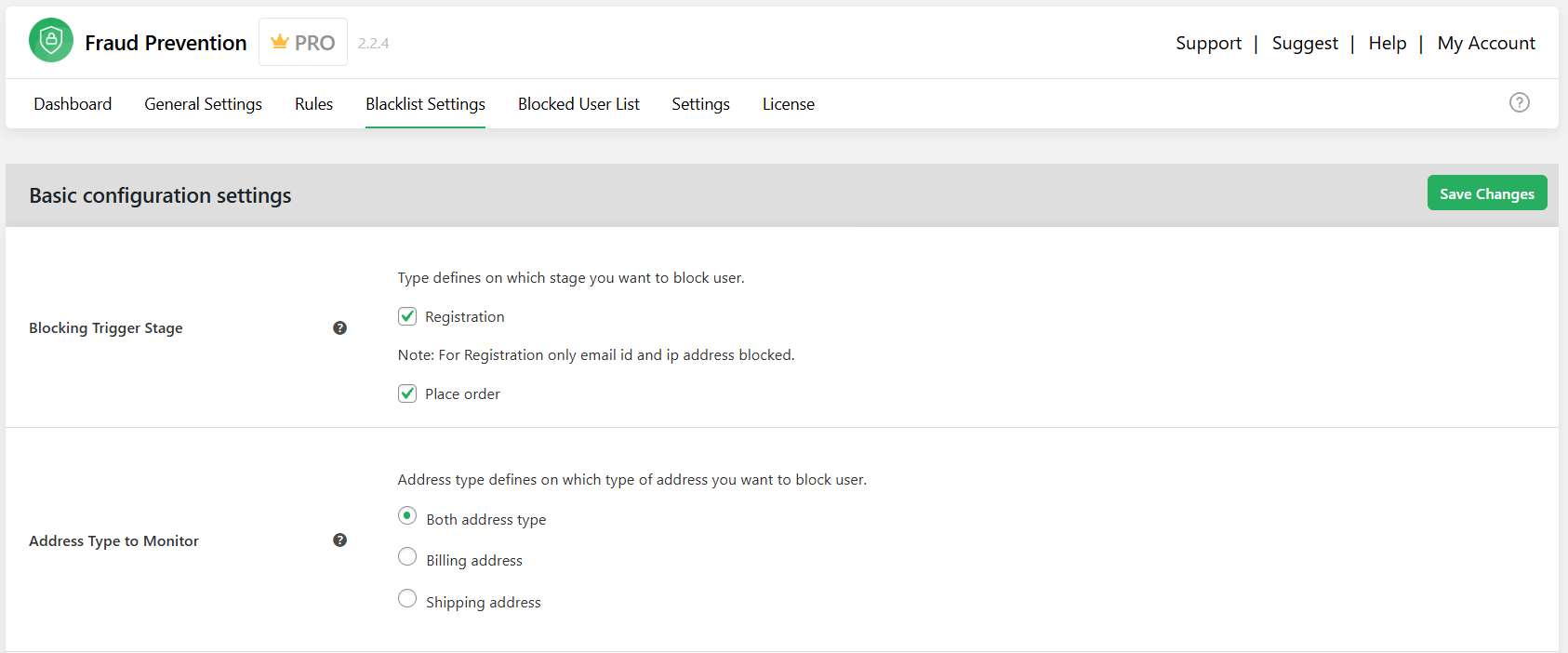Select Shipping address radio button
Image resolution: width=1568 pixels, height=653 pixels.
[407, 598]
